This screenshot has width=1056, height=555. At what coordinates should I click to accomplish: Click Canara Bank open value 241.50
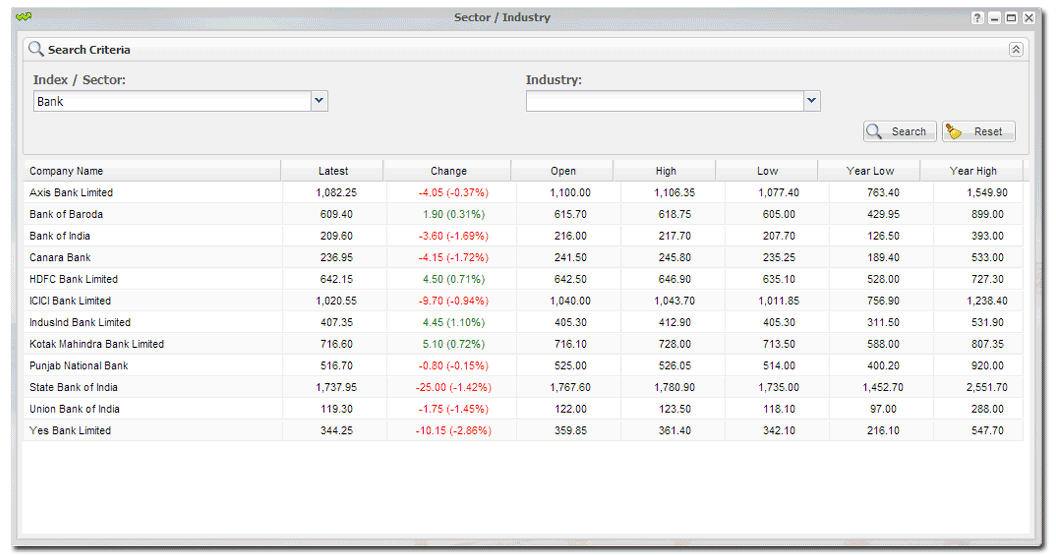click(570, 257)
